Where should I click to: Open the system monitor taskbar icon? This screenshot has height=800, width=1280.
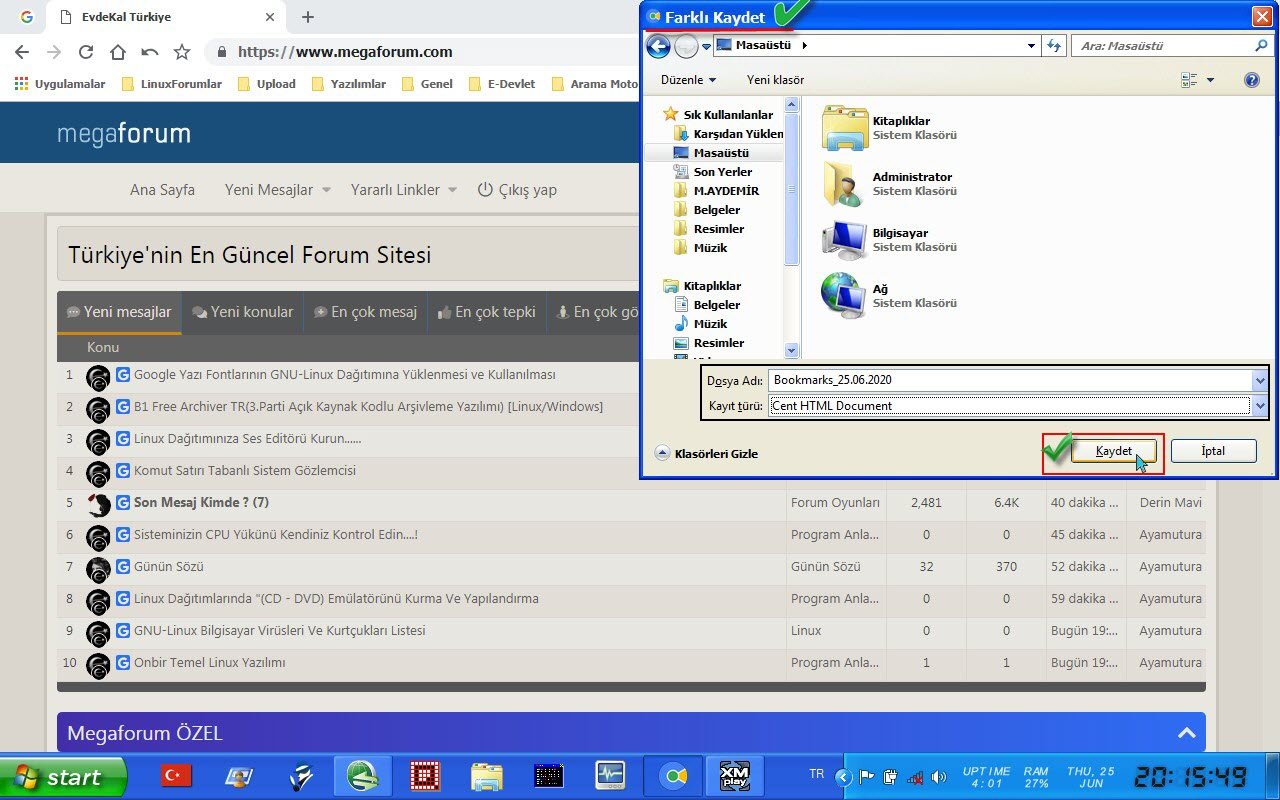pyautogui.click(x=610, y=775)
